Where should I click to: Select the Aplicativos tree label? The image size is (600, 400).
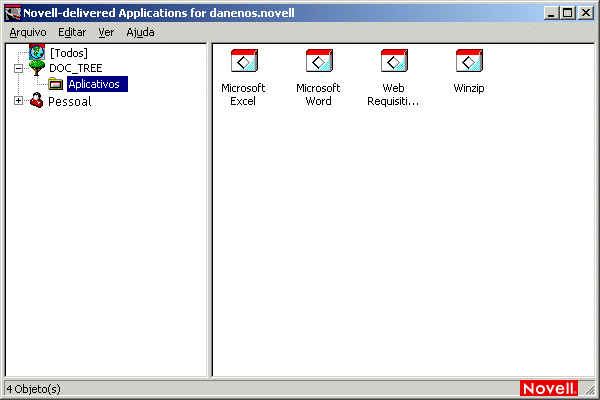point(97,84)
